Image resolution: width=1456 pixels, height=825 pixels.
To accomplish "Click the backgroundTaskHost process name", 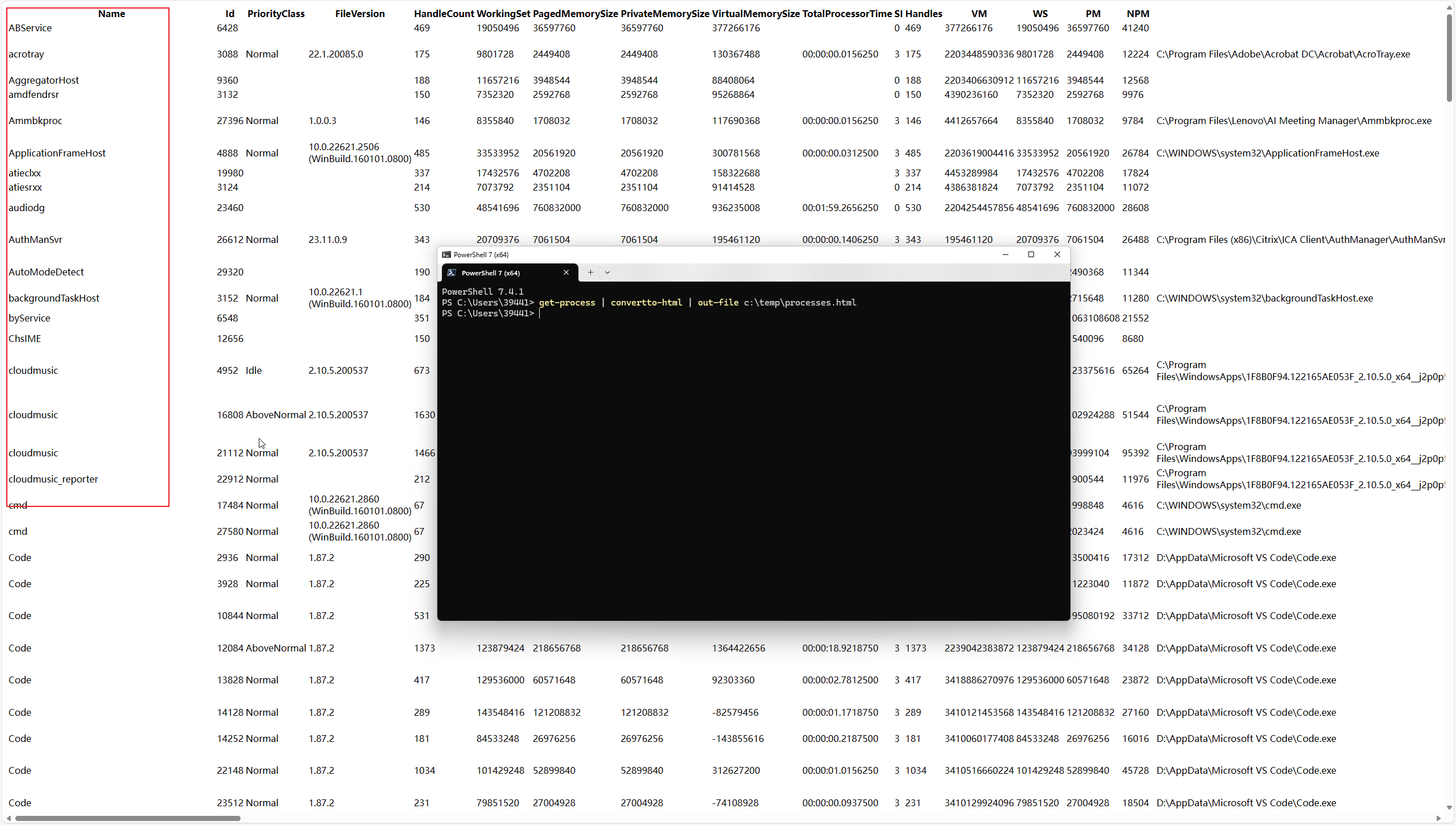I will [x=53, y=298].
